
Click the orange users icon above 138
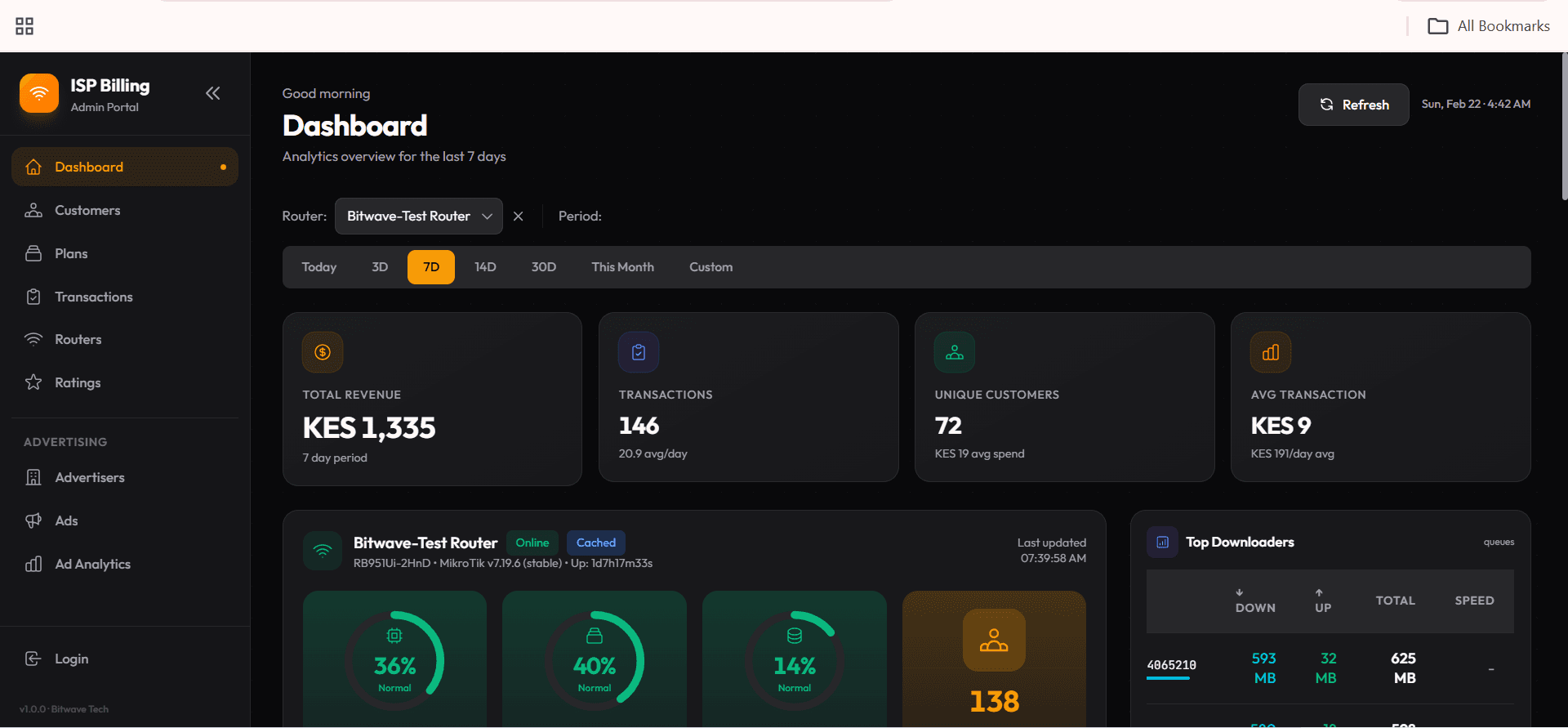pos(994,640)
